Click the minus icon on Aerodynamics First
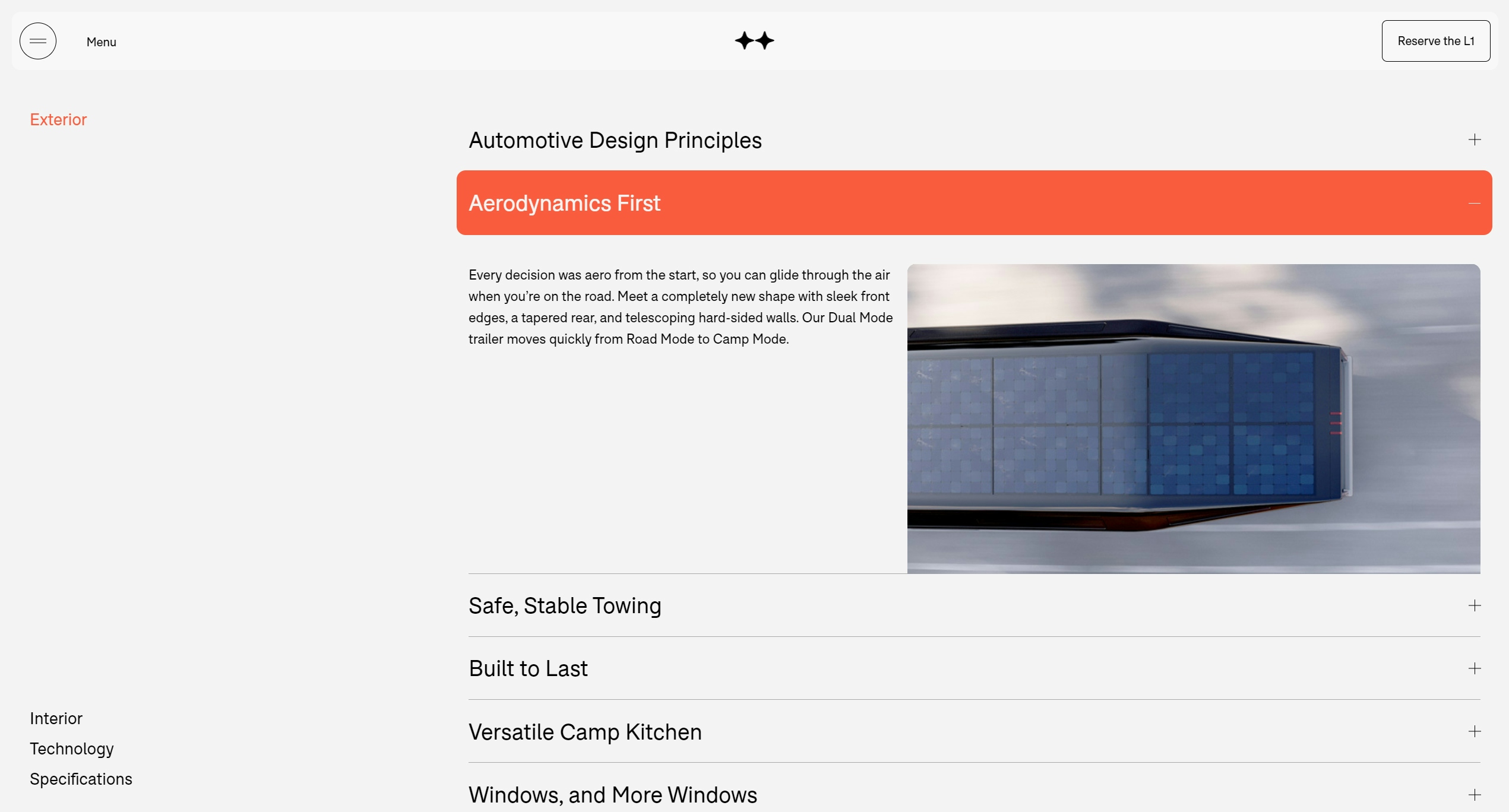Screen dimensions: 1509x812 [x=1474, y=204]
